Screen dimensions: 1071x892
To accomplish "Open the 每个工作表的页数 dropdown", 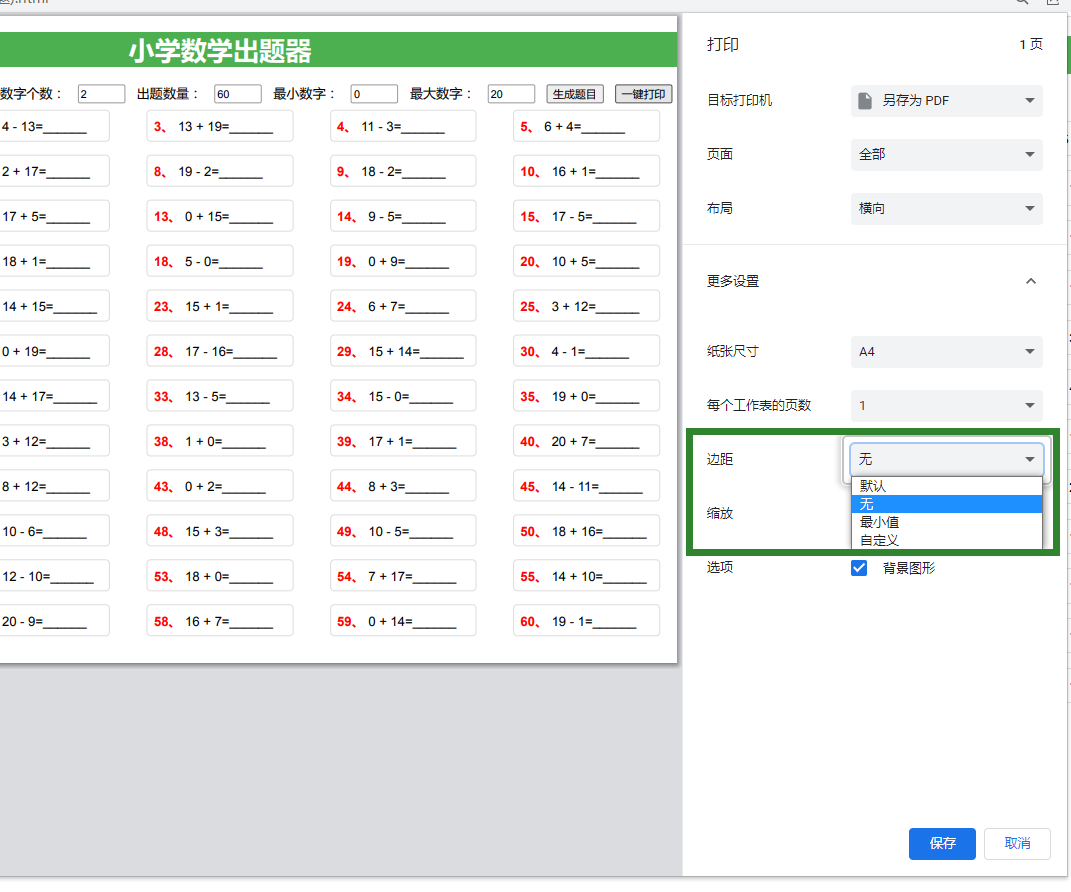I will pos(947,406).
